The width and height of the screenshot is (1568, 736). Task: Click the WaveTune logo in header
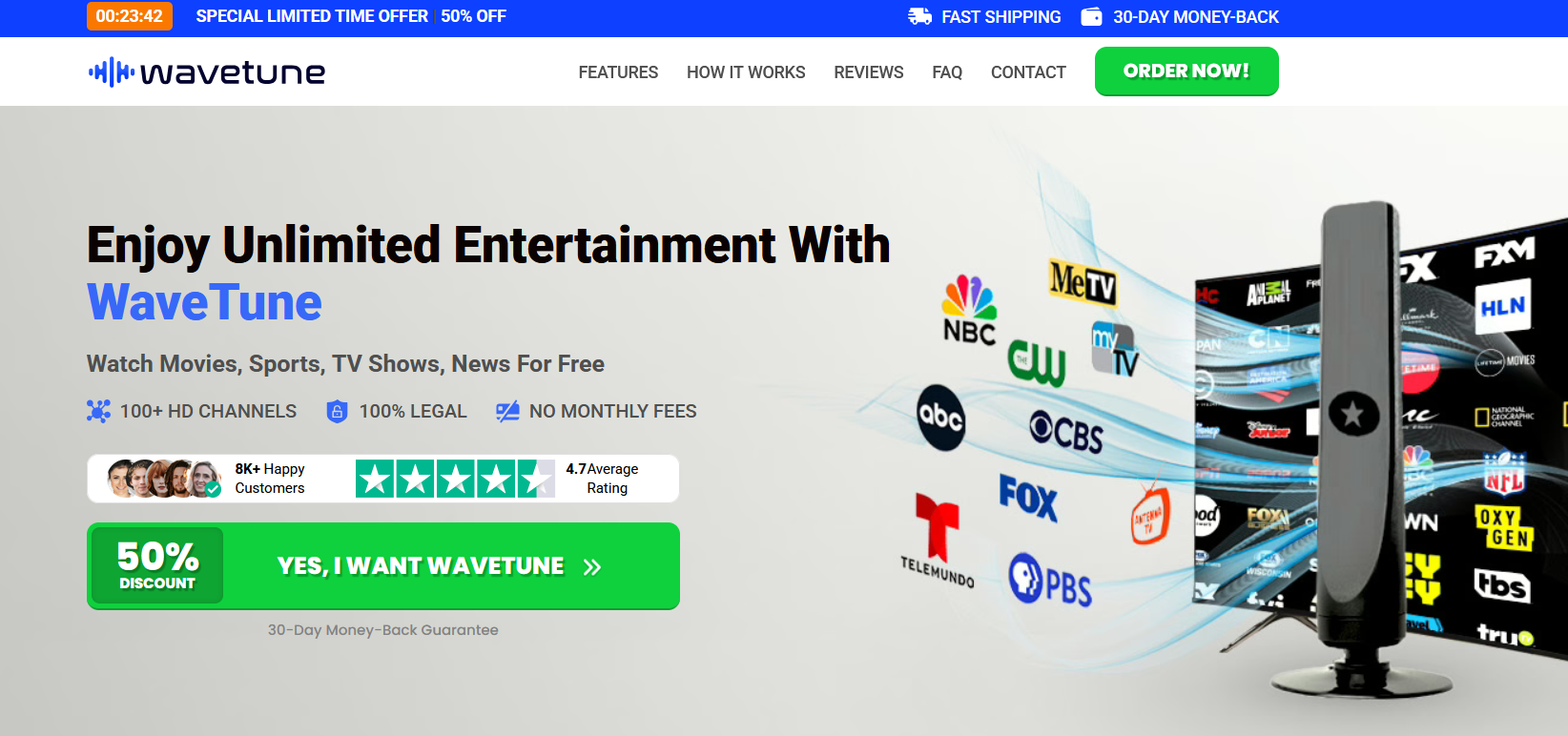coord(207,72)
